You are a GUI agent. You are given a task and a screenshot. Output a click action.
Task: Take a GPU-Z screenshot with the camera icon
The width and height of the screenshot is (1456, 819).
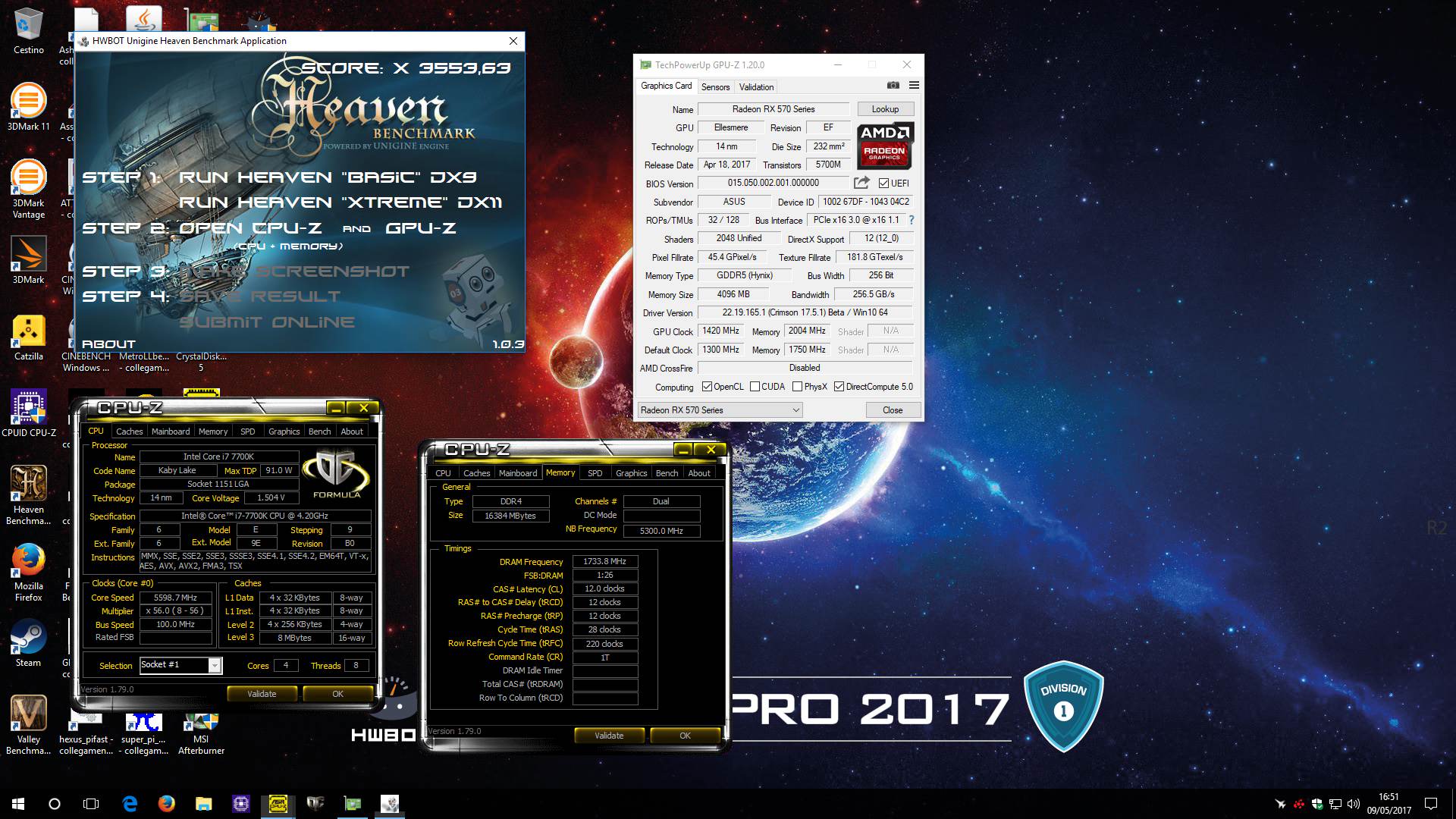pyautogui.click(x=893, y=86)
